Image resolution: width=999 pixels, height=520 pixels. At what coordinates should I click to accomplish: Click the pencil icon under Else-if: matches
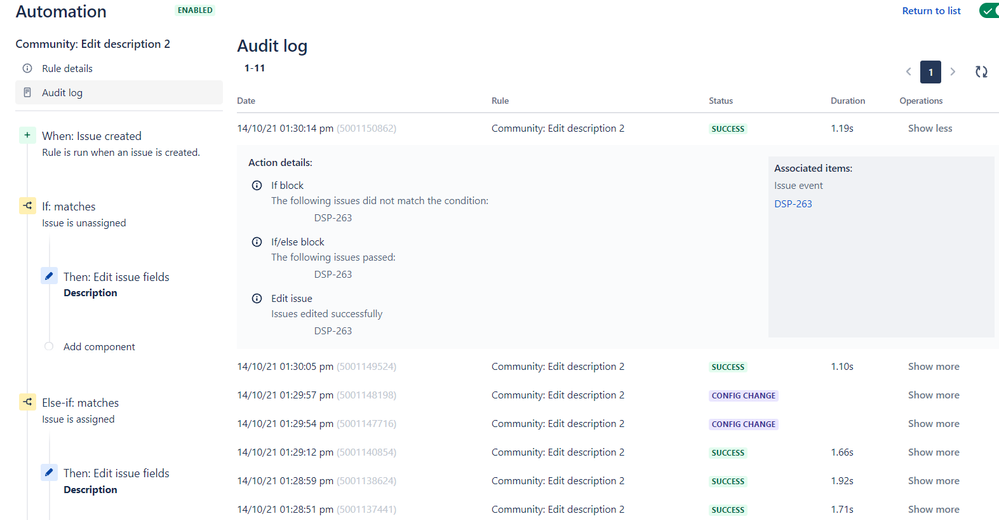[x=49, y=472]
